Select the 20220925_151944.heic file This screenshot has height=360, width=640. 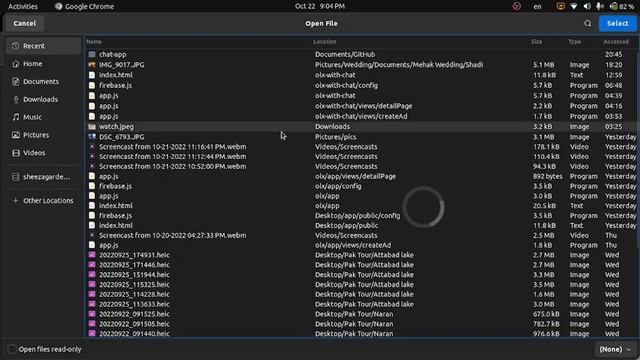[x=361, y=275]
